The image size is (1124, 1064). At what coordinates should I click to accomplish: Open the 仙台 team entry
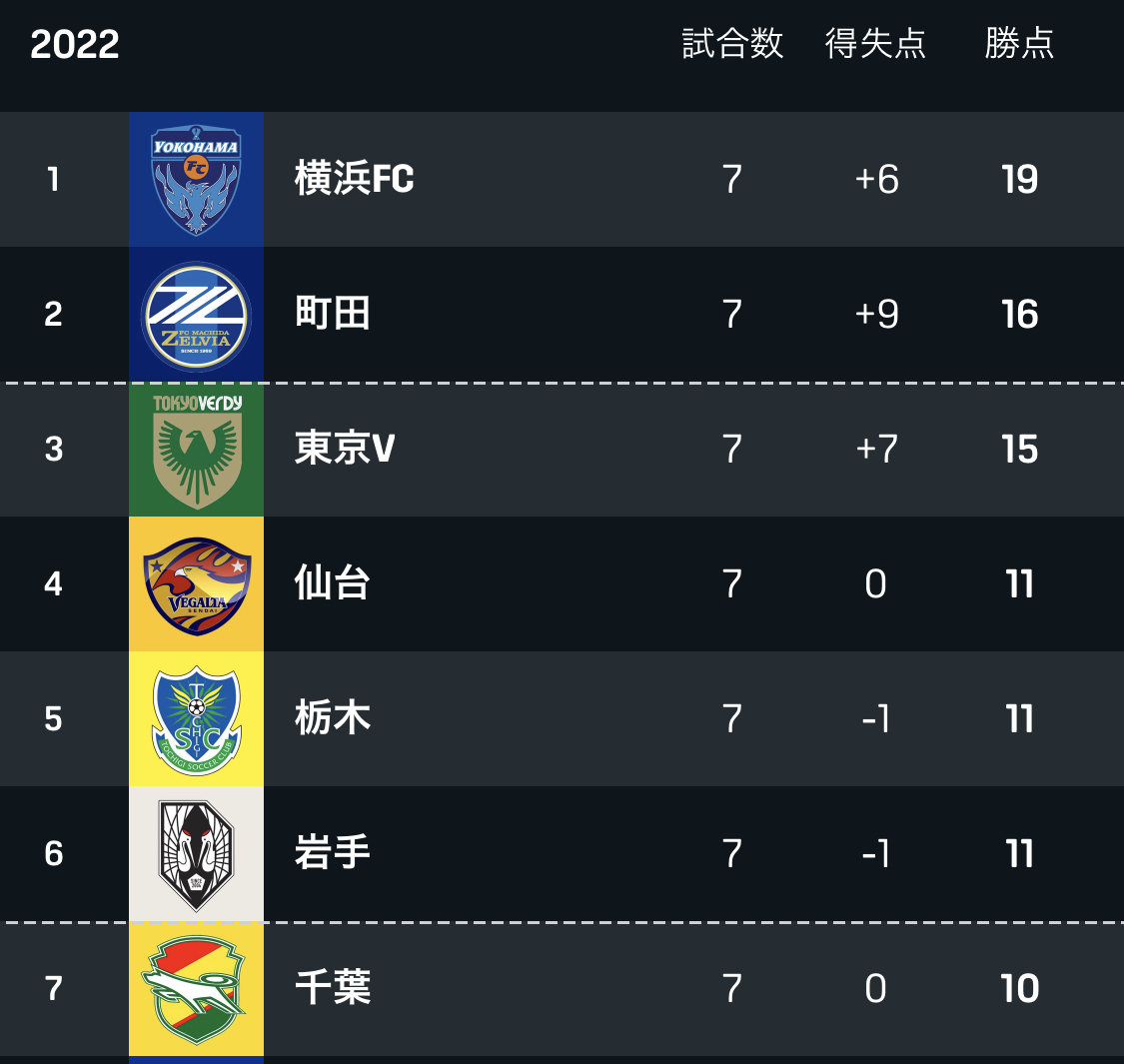tap(333, 584)
